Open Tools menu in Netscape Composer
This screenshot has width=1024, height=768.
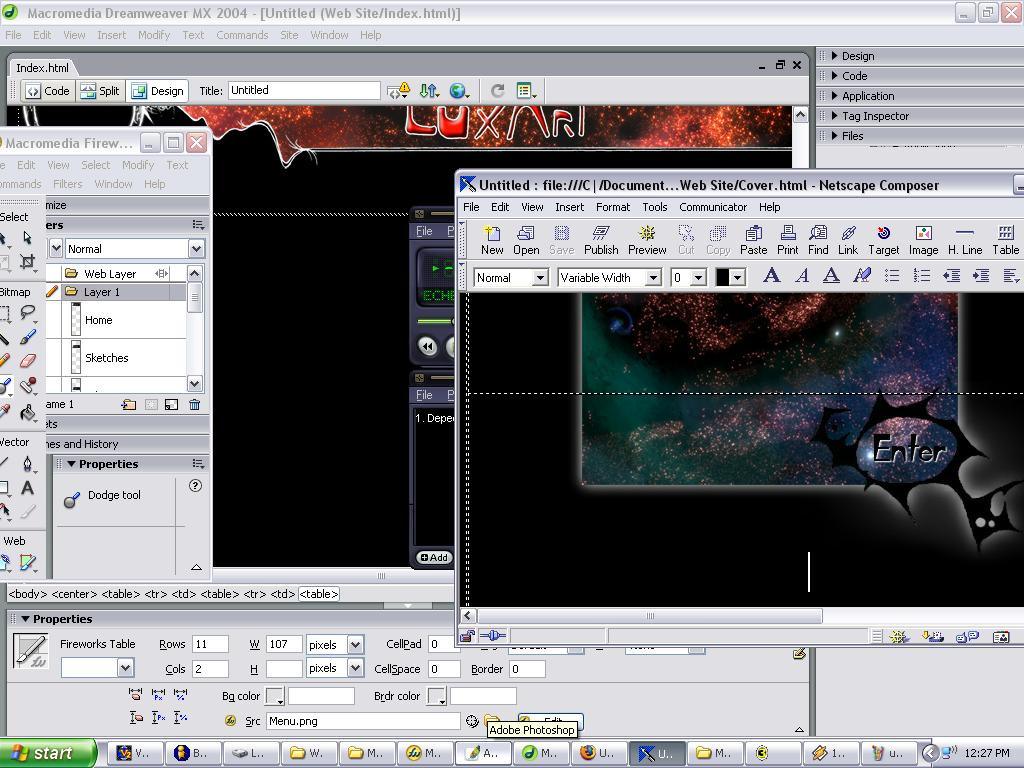(x=654, y=207)
